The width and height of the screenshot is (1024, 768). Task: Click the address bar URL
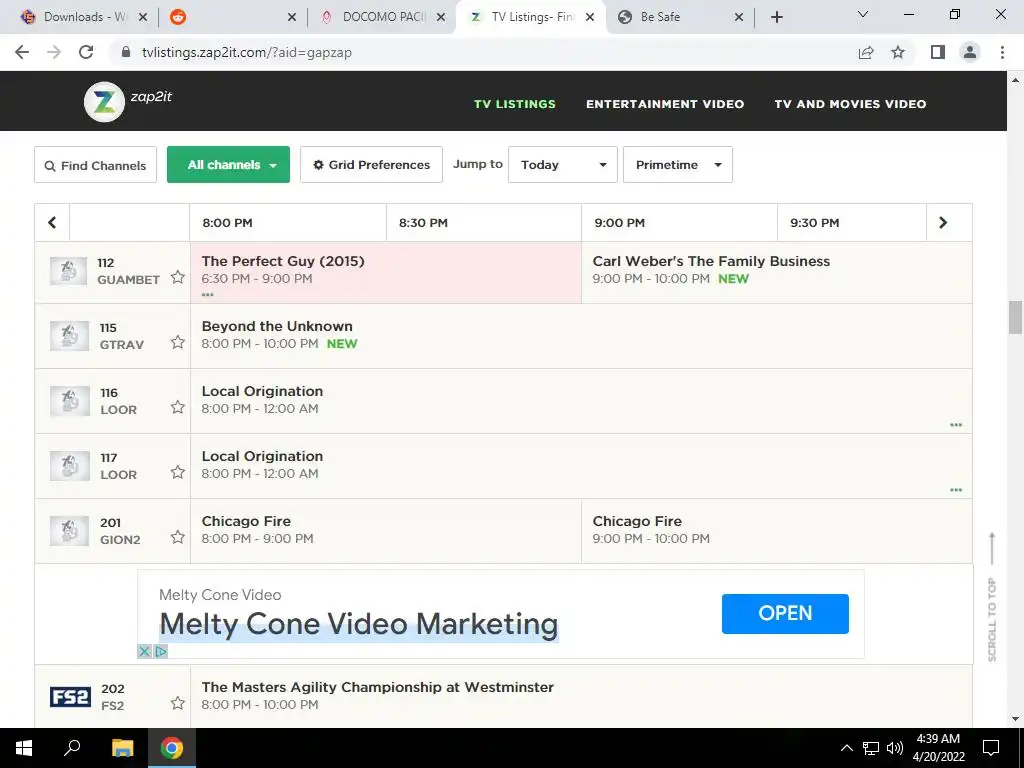pos(247,52)
